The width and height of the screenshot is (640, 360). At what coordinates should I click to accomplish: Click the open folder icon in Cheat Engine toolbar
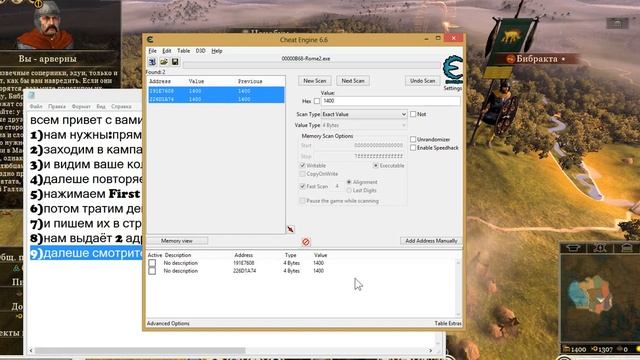pos(164,62)
